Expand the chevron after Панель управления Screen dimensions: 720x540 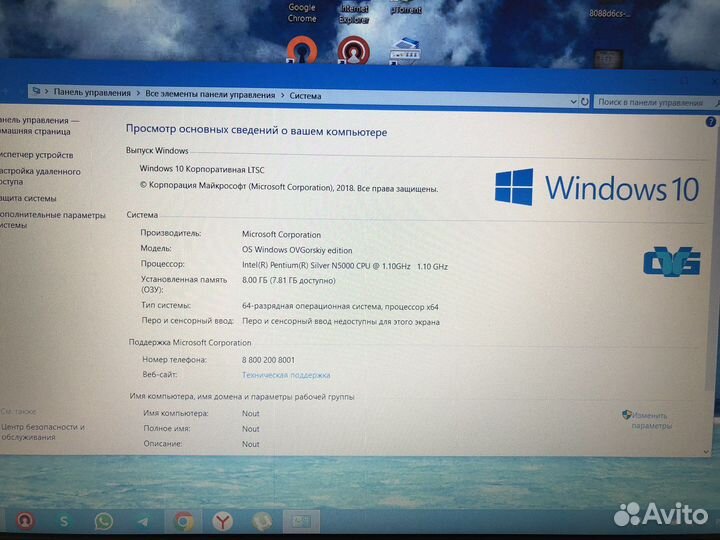coord(138,93)
